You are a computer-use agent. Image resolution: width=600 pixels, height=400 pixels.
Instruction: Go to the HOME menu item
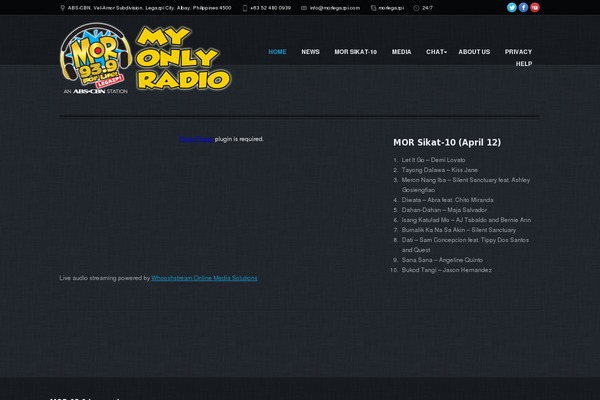coord(277,52)
